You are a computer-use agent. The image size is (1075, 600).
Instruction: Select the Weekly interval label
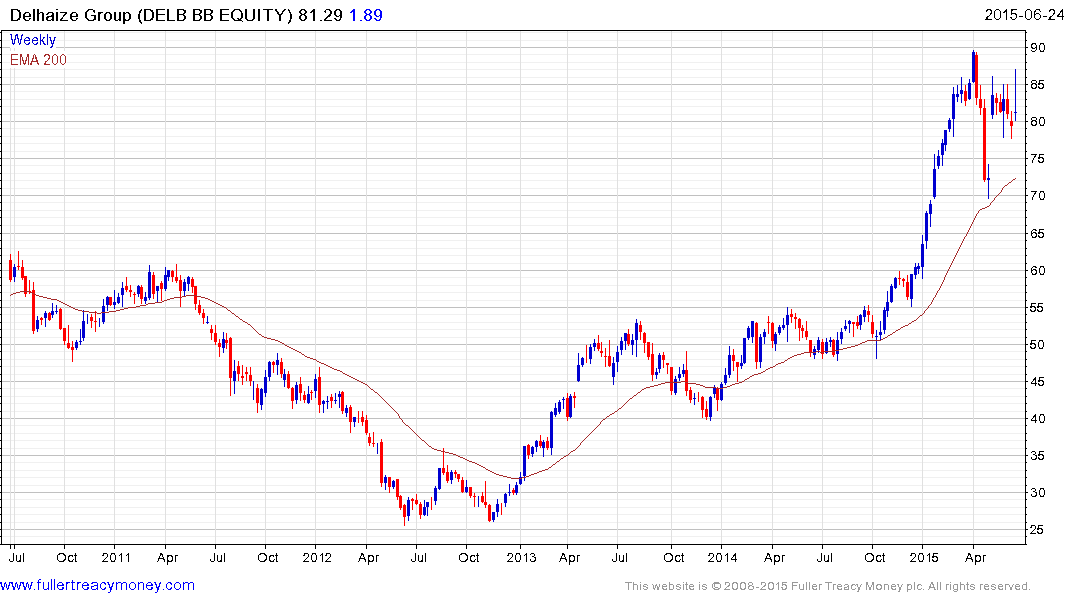[33, 40]
